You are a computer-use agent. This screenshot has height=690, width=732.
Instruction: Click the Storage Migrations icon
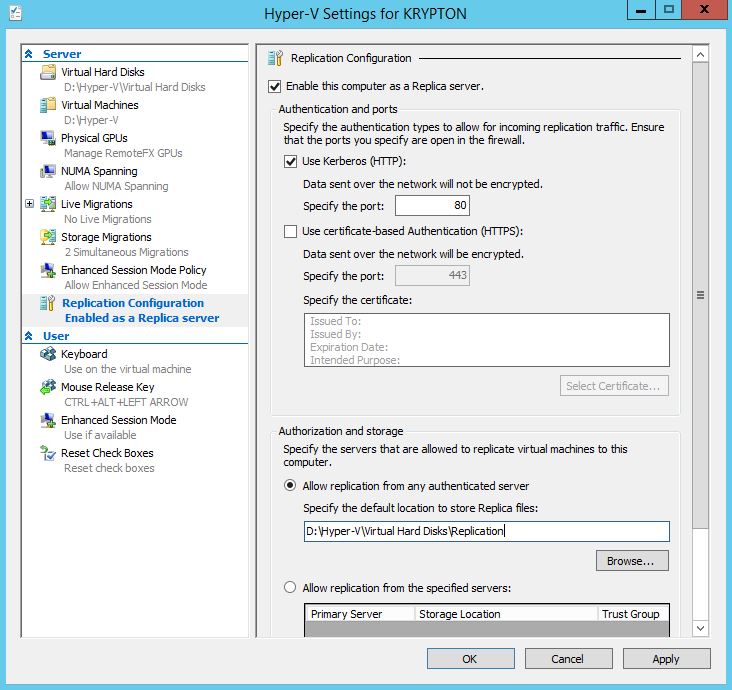48,237
